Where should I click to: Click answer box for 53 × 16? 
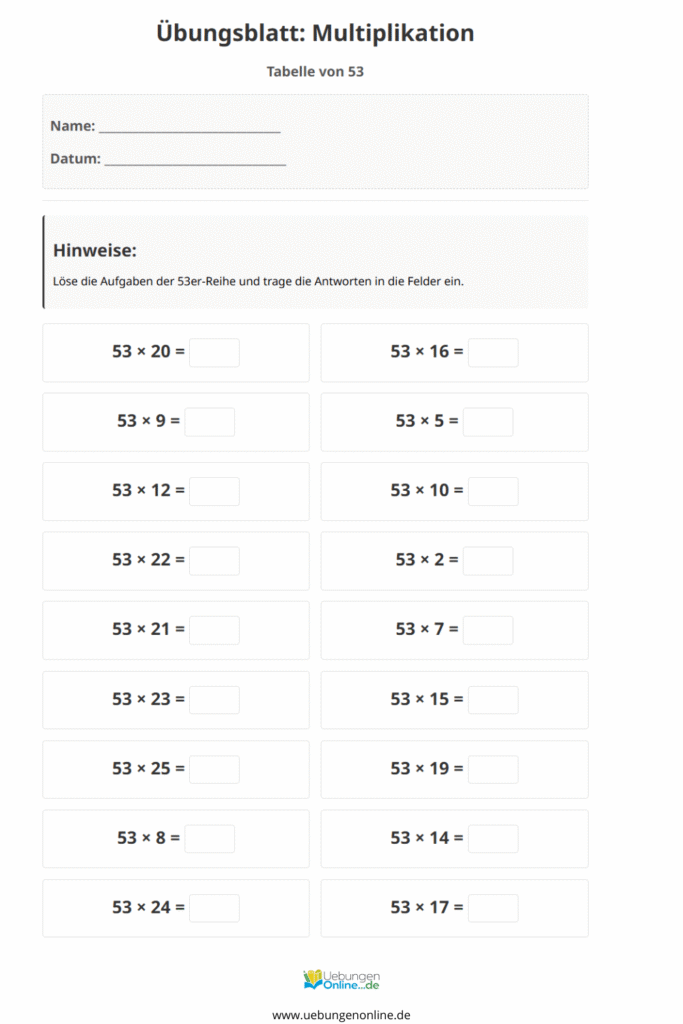click(x=493, y=352)
